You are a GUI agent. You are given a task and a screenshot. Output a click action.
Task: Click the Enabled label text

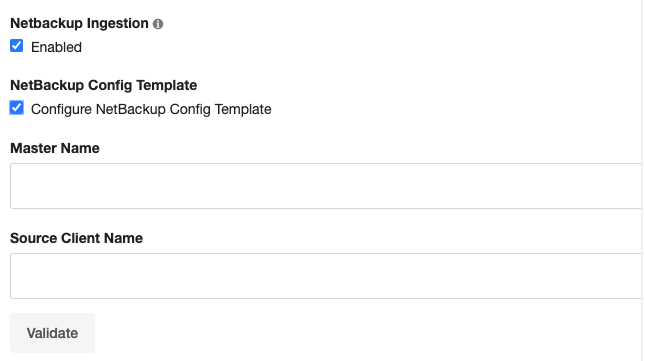(x=56, y=47)
